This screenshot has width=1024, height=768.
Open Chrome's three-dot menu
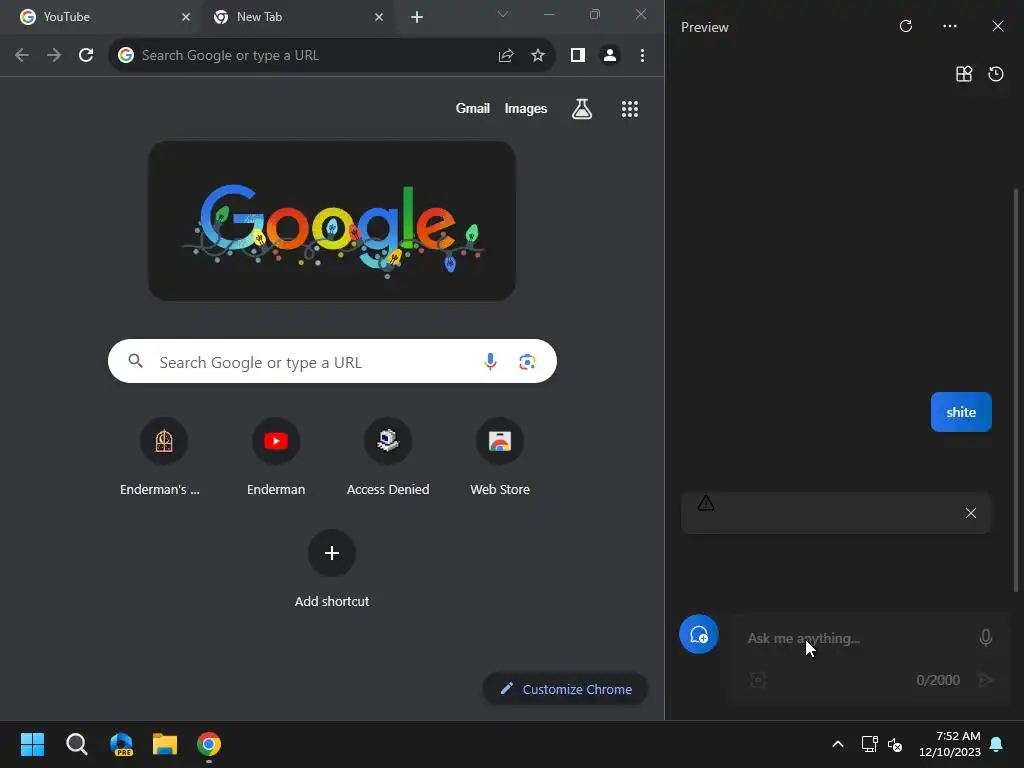[x=643, y=56]
